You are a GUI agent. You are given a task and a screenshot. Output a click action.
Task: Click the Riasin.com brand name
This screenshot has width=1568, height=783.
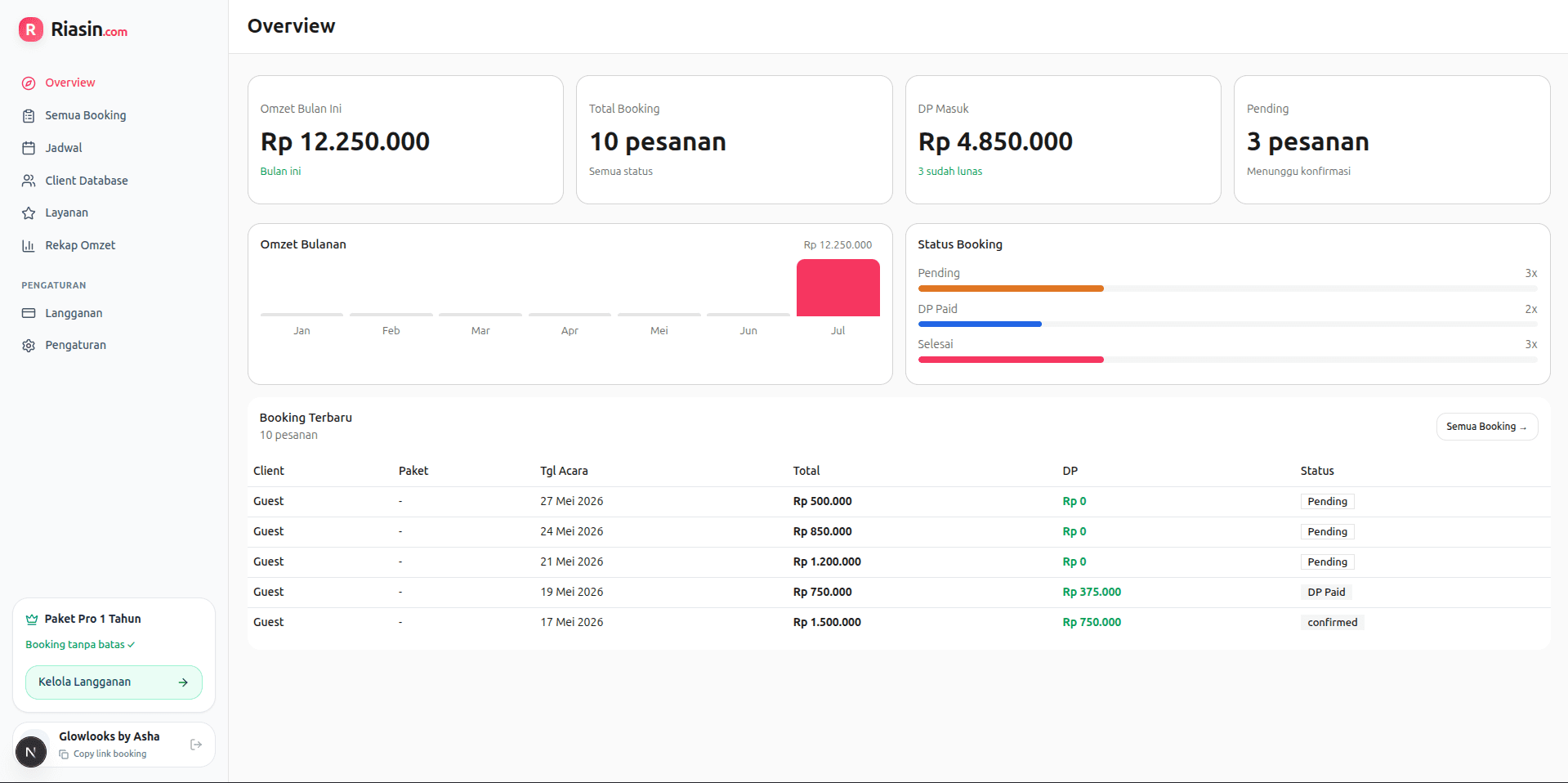(x=89, y=30)
